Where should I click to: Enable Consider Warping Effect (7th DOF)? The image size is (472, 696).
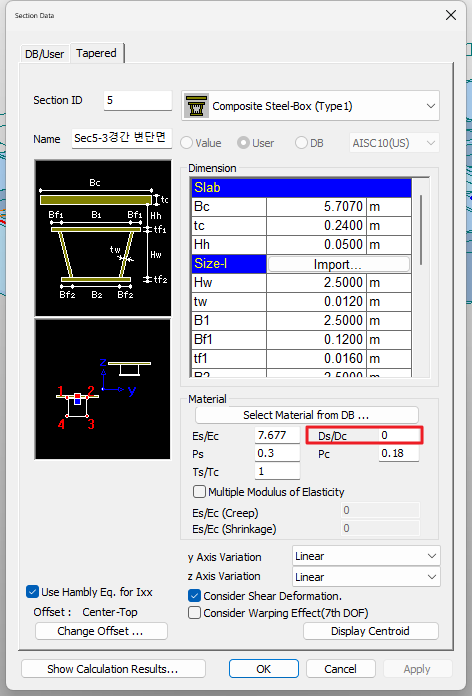(194, 613)
